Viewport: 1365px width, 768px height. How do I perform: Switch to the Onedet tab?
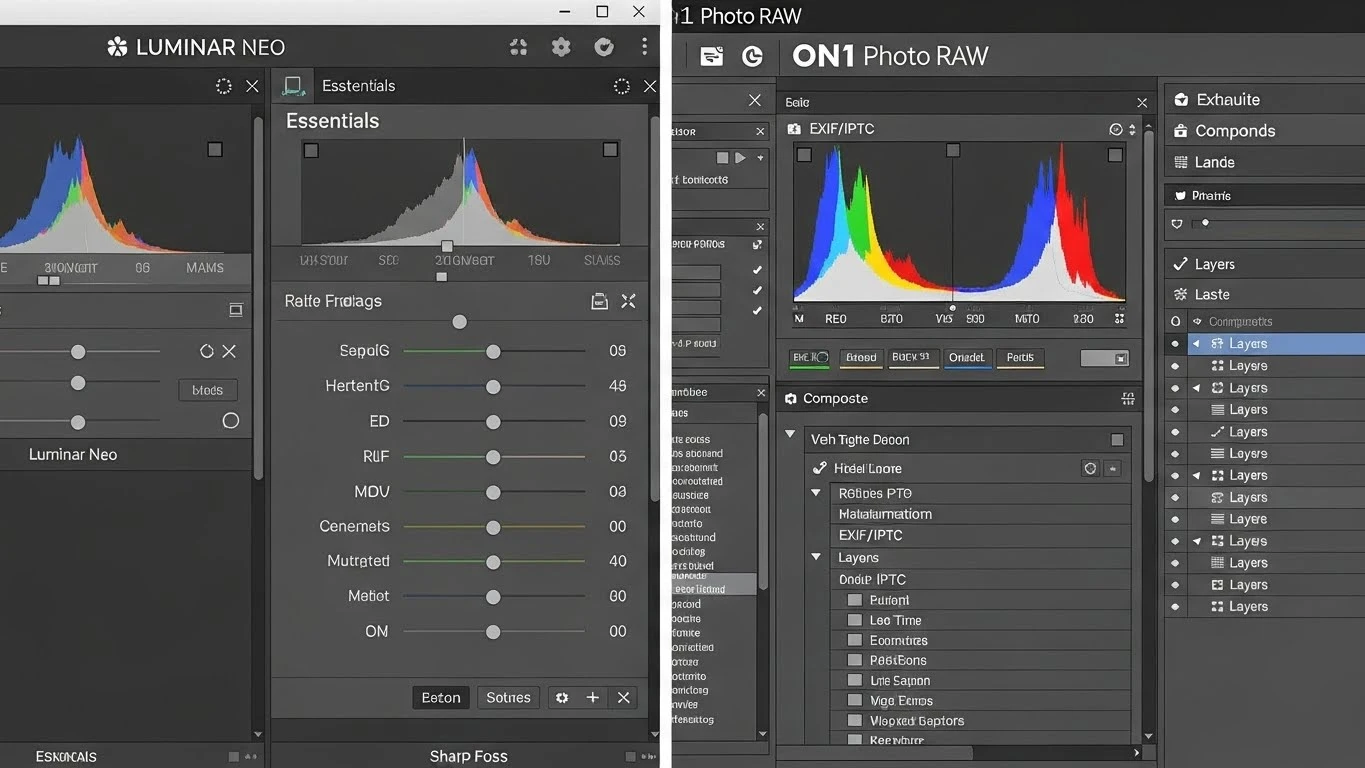(x=967, y=357)
